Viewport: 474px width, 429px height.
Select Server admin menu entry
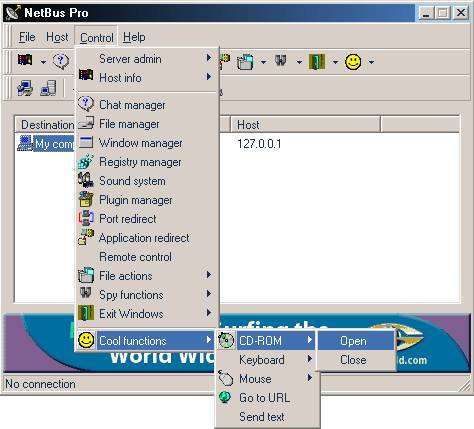pyautogui.click(x=147, y=59)
